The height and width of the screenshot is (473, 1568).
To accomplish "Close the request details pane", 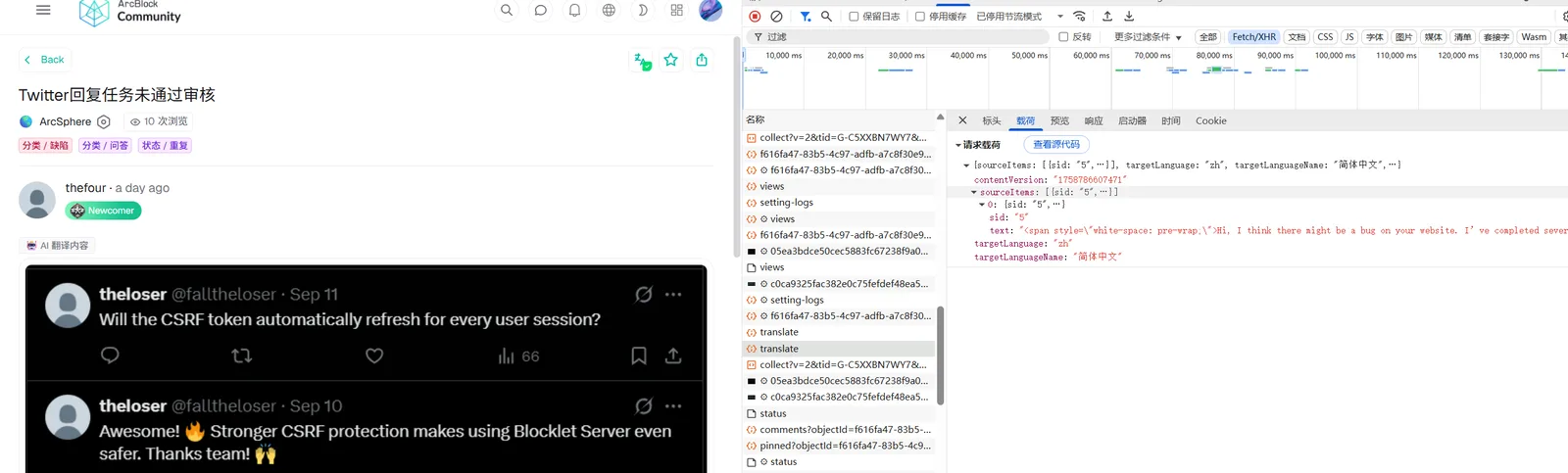I will click(962, 120).
